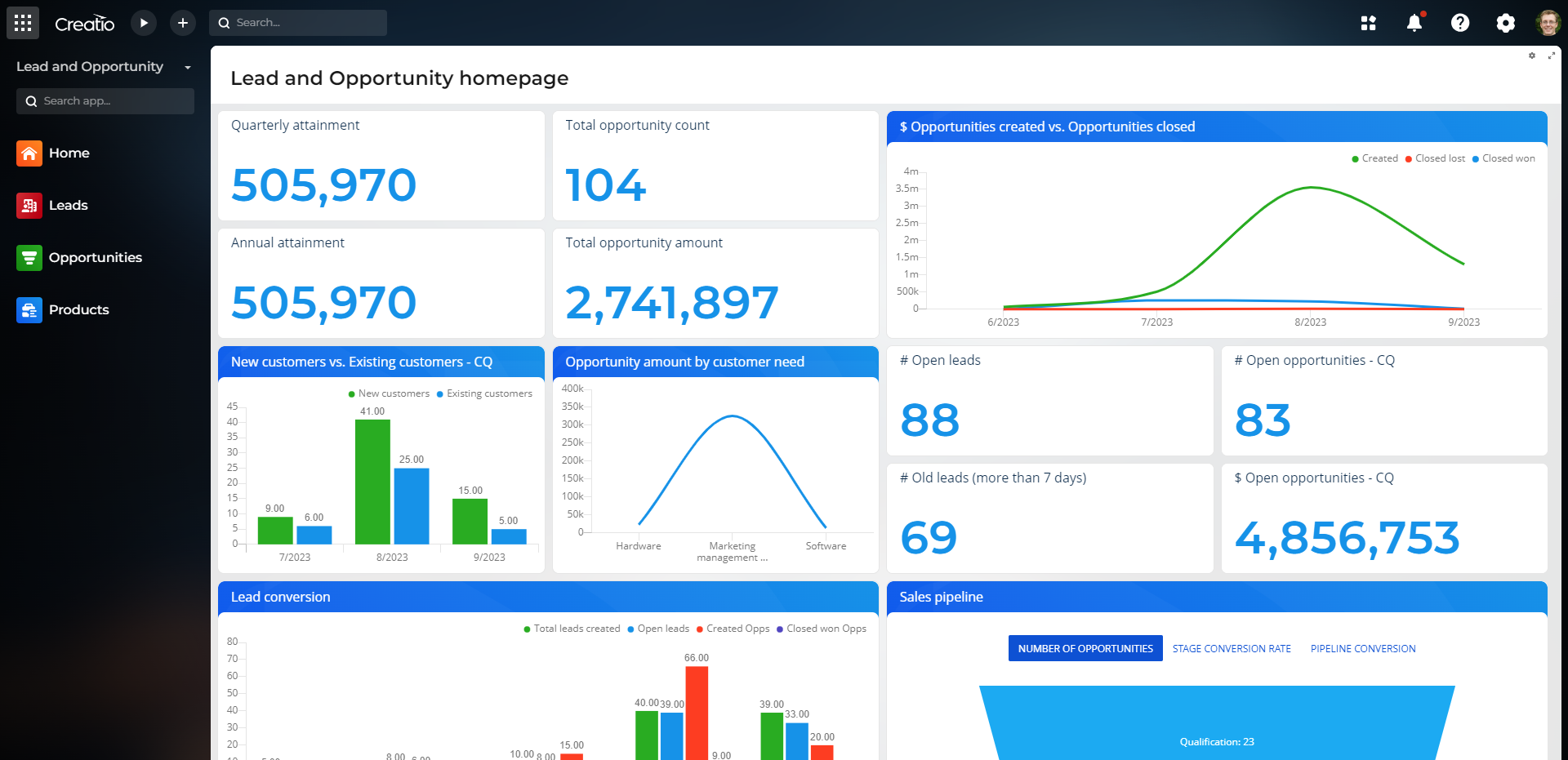
Task: Click the play button beside Creatio logo
Action: (144, 23)
